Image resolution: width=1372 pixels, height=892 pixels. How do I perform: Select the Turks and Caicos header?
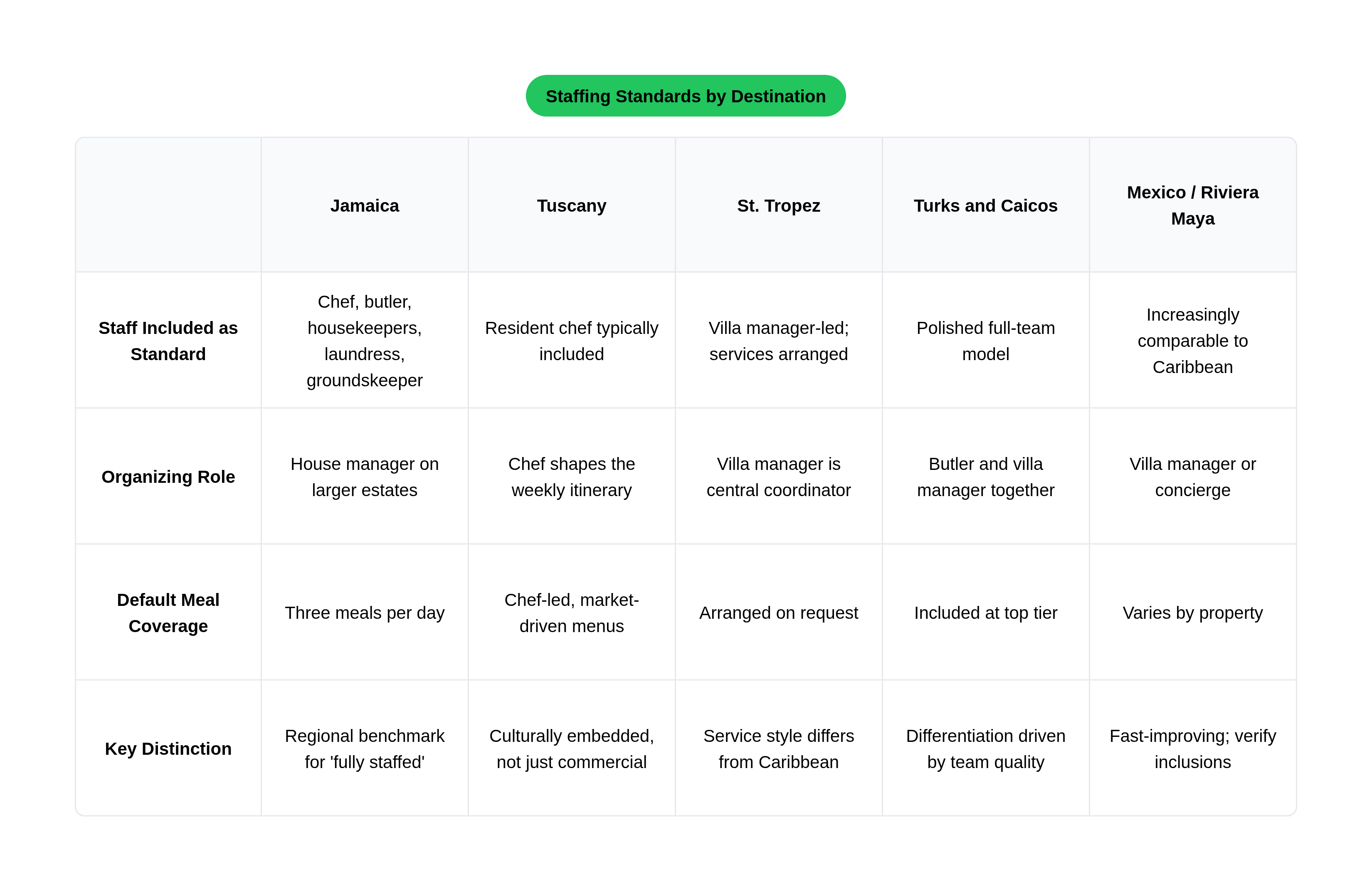tap(985, 205)
